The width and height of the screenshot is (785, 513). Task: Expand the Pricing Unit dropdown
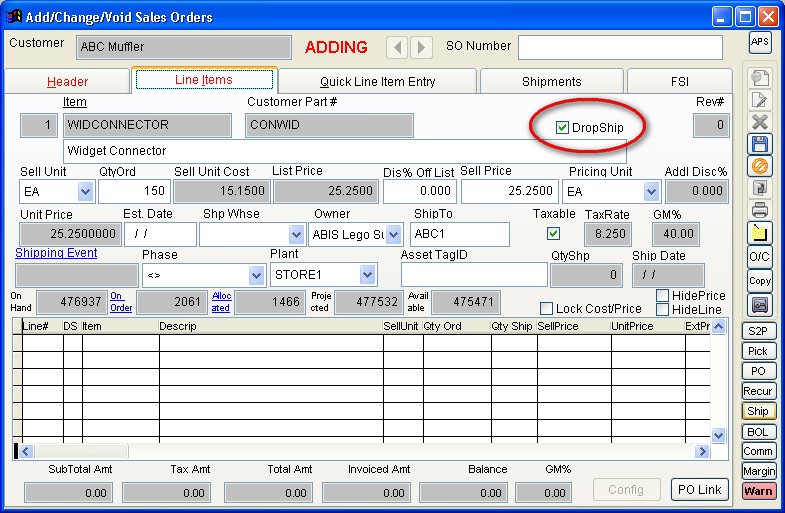(651, 192)
